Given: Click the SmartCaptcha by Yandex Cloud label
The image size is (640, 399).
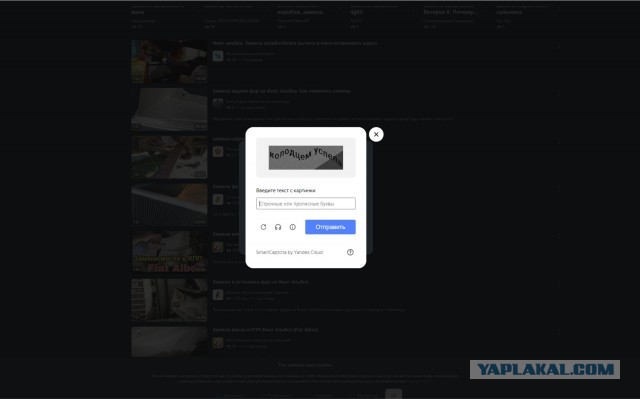Looking at the screenshot, I should [x=289, y=252].
